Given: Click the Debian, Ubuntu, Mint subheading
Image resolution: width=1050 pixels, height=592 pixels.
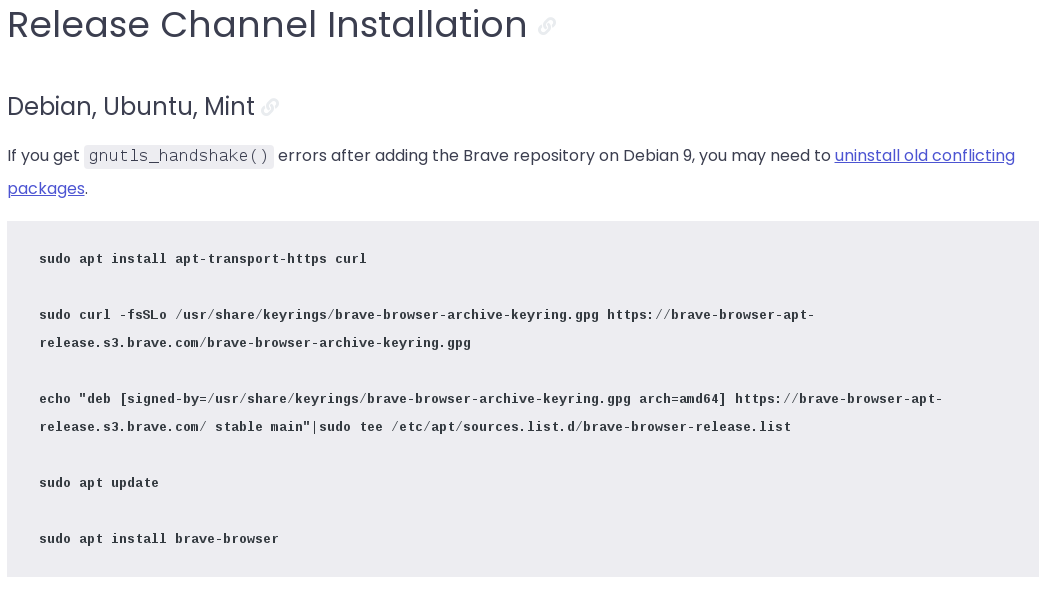Looking at the screenshot, I should click(131, 106).
